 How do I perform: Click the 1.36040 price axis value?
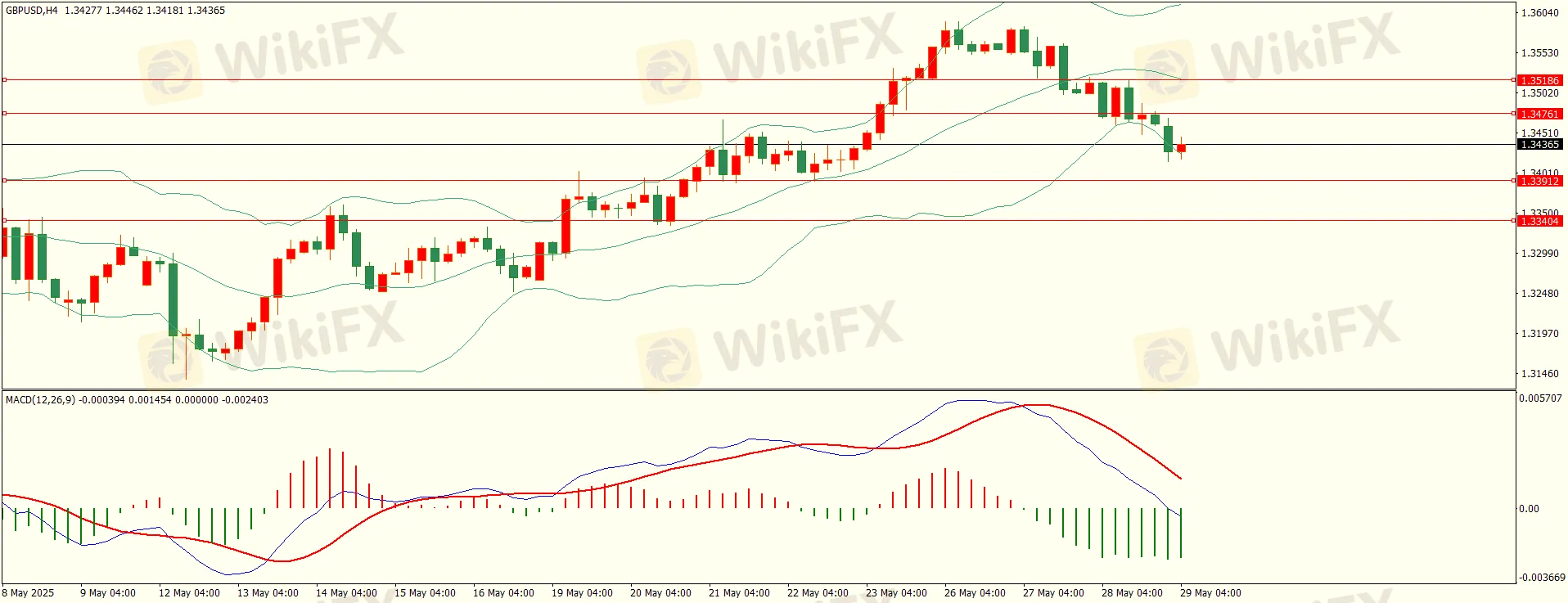coord(1539,13)
